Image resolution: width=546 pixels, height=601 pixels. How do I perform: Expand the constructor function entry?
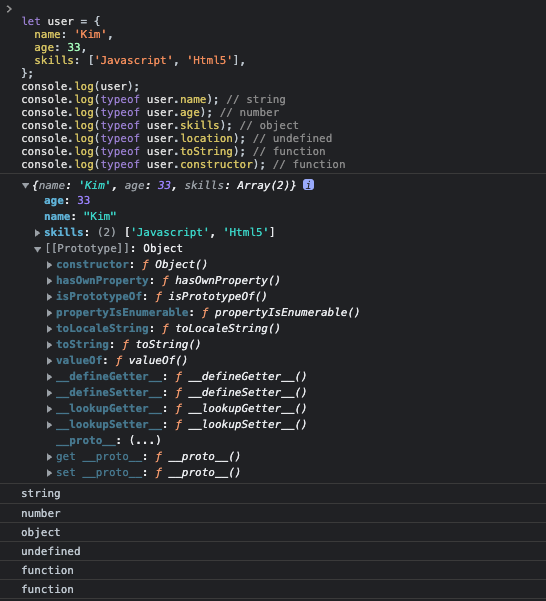pos(49,265)
